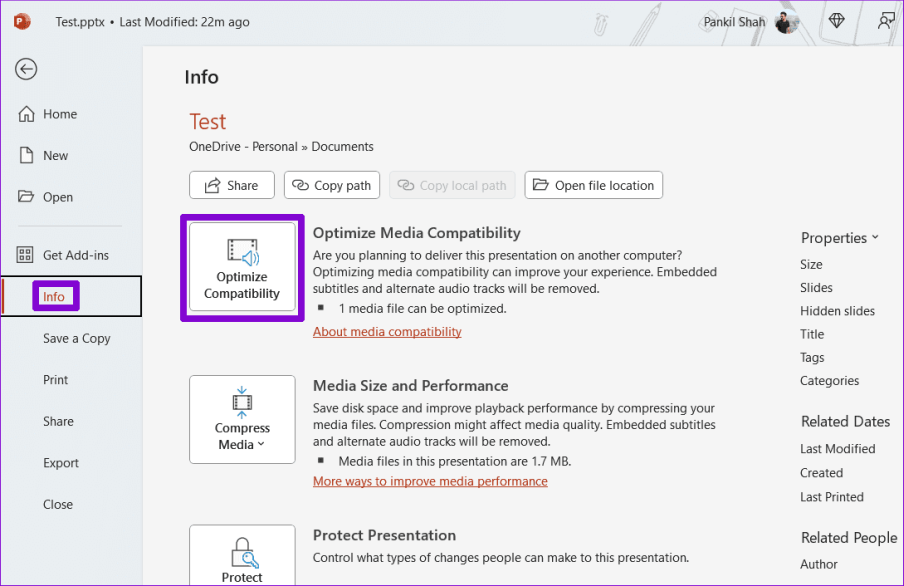
Task: Click the Protect Presentation lock icon
Action: (242, 552)
